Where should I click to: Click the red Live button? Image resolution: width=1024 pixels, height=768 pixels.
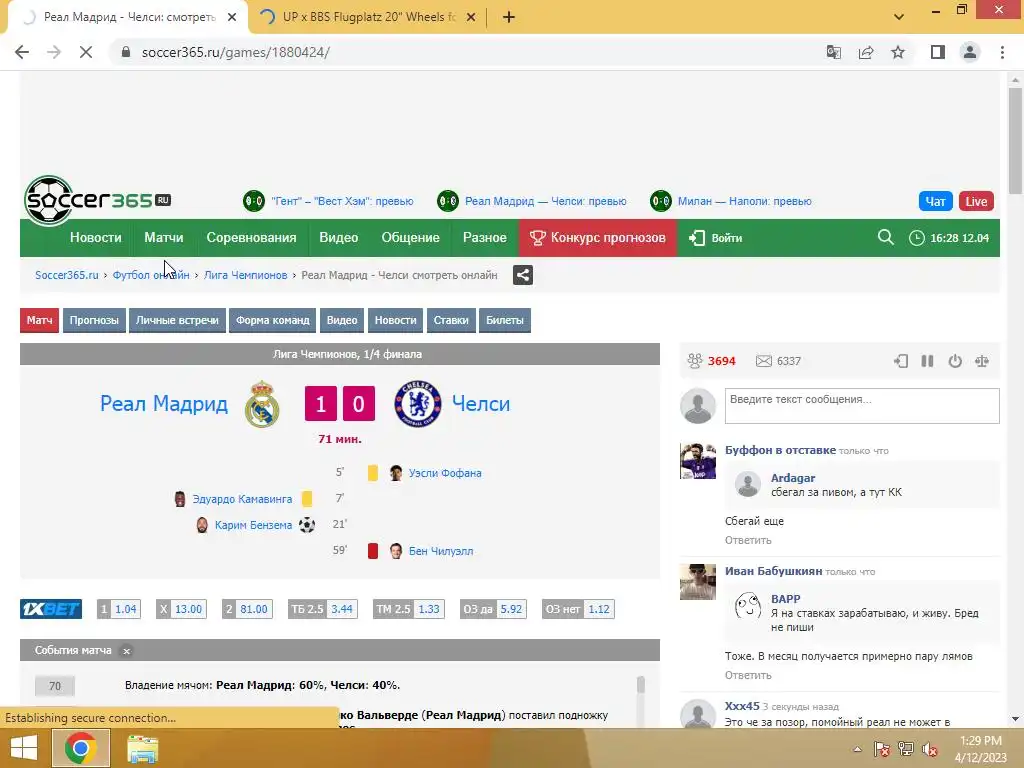[976, 201]
